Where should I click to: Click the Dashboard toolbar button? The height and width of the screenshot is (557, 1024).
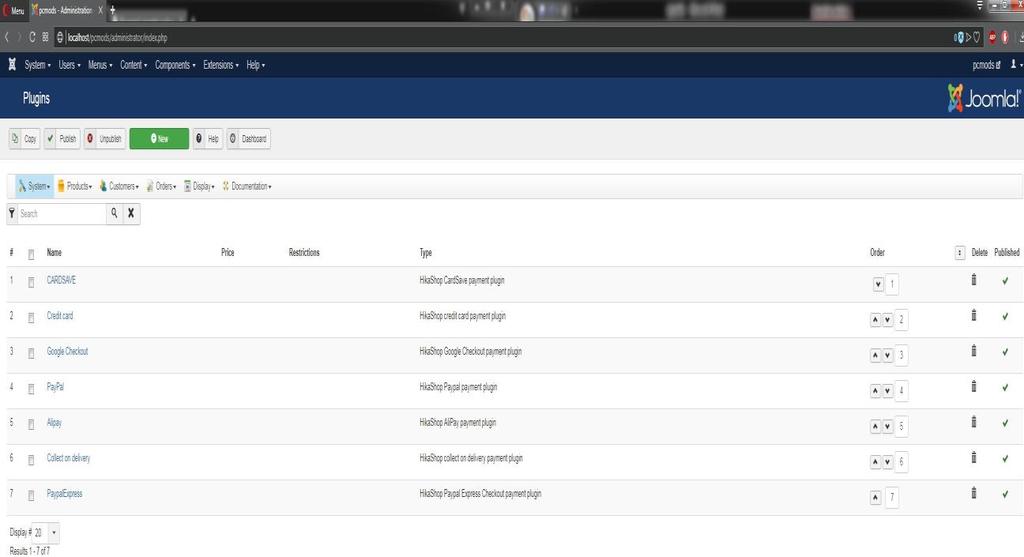coord(248,138)
